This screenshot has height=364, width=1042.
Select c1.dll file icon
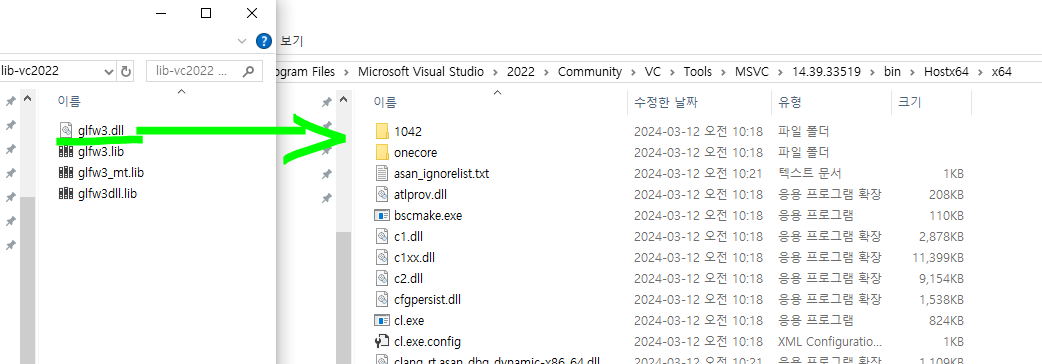click(382, 236)
